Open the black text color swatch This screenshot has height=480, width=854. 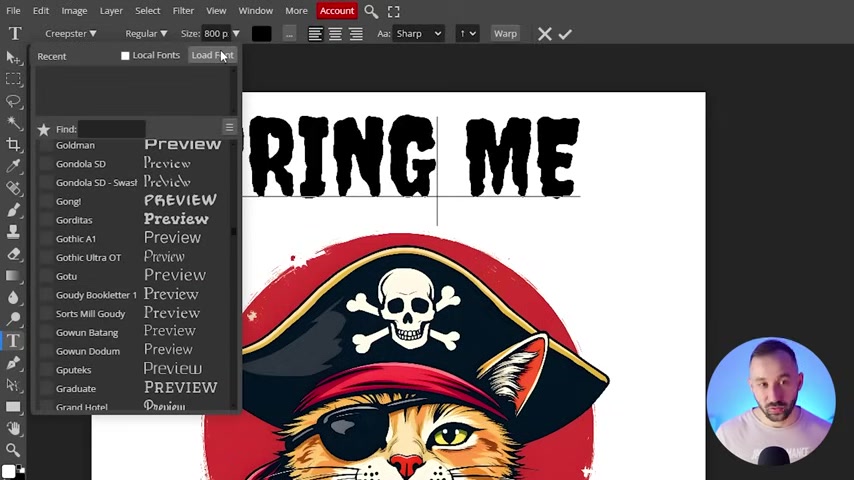[x=261, y=34]
